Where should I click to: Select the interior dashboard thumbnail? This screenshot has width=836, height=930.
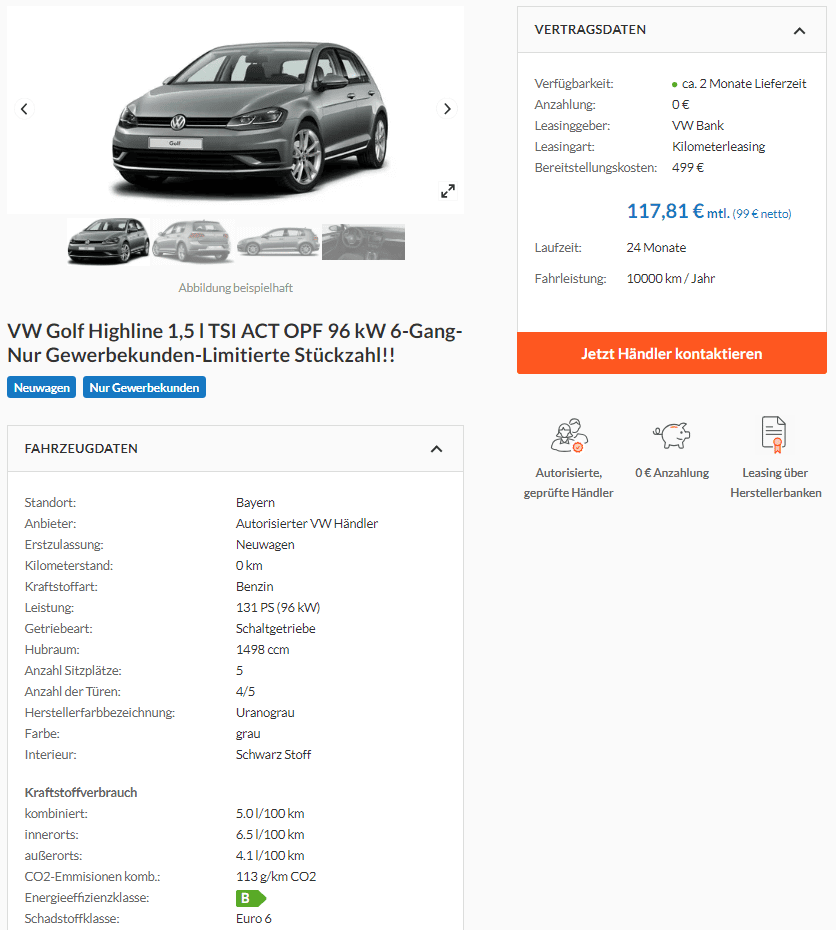coord(363,241)
